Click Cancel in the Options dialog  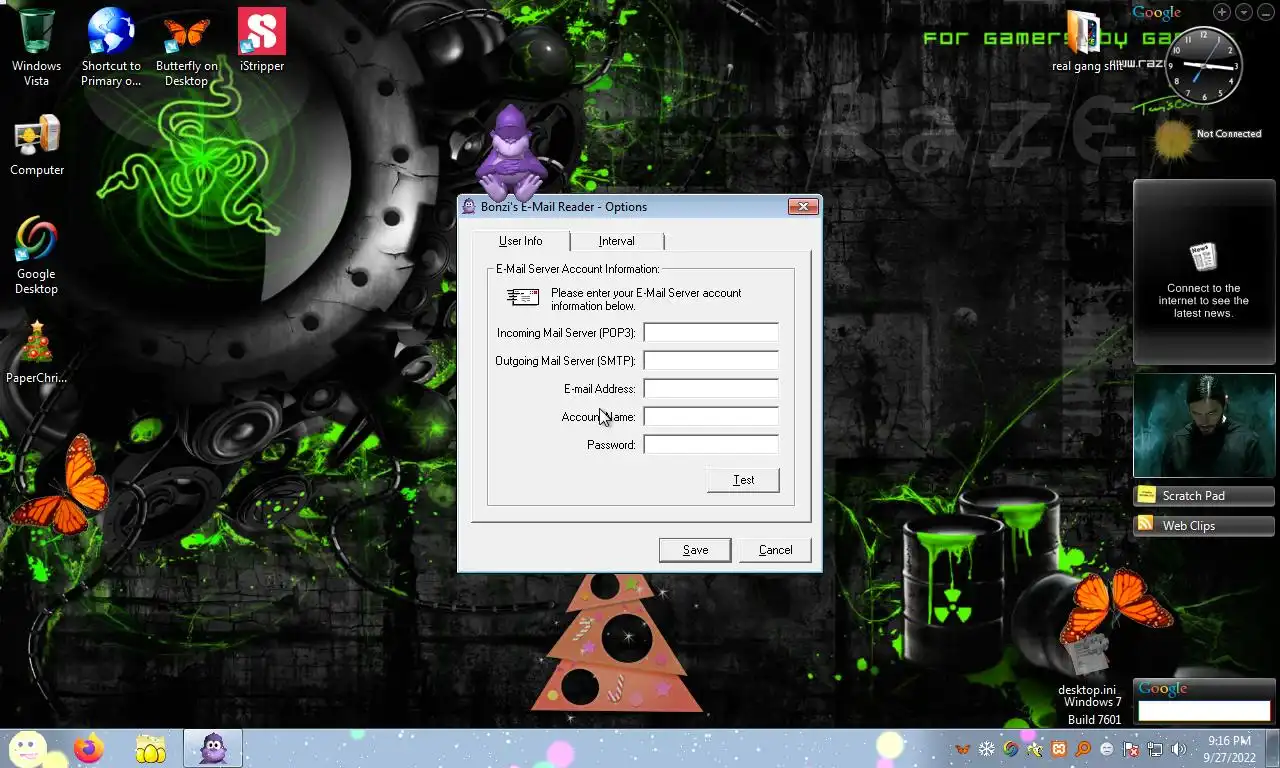tap(775, 550)
